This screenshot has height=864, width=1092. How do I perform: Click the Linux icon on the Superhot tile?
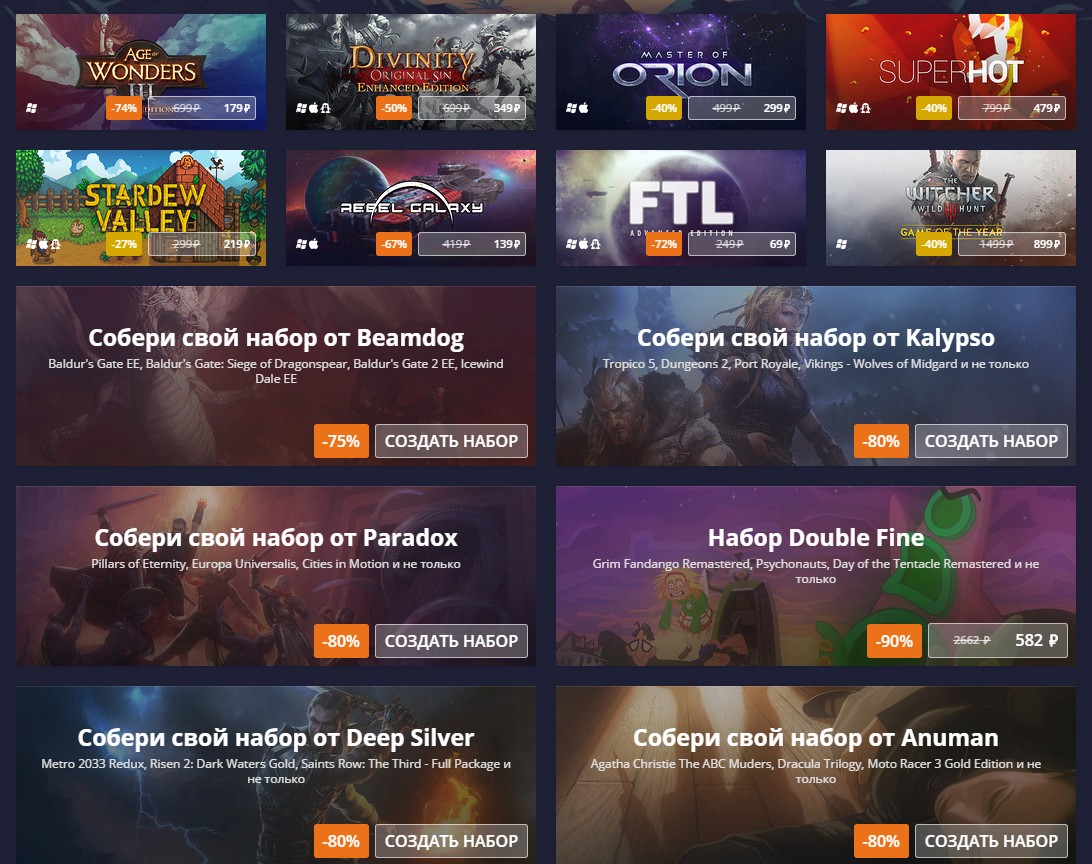[x=865, y=108]
